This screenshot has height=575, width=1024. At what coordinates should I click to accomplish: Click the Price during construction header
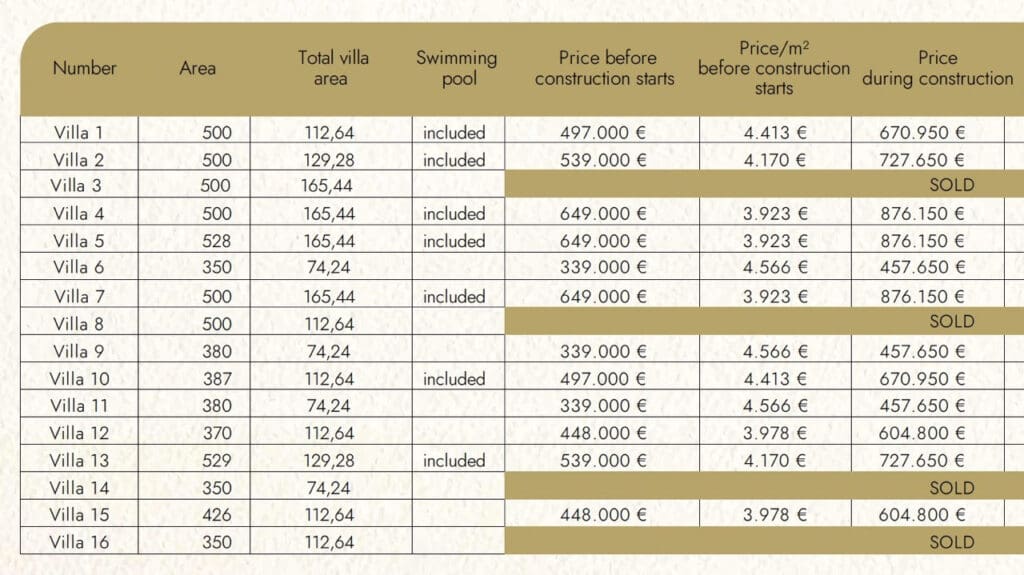click(x=937, y=68)
